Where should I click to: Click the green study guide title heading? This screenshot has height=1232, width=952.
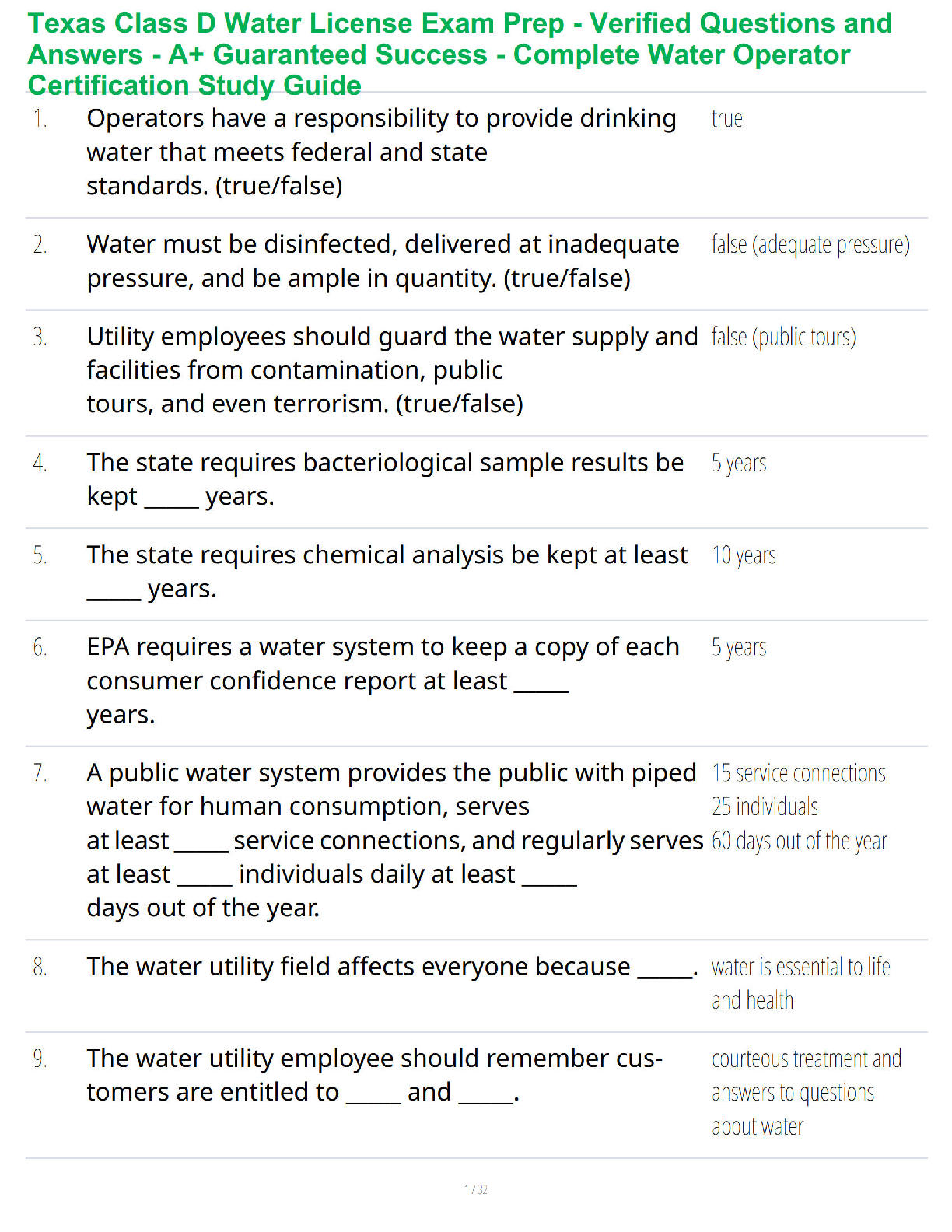(460, 54)
